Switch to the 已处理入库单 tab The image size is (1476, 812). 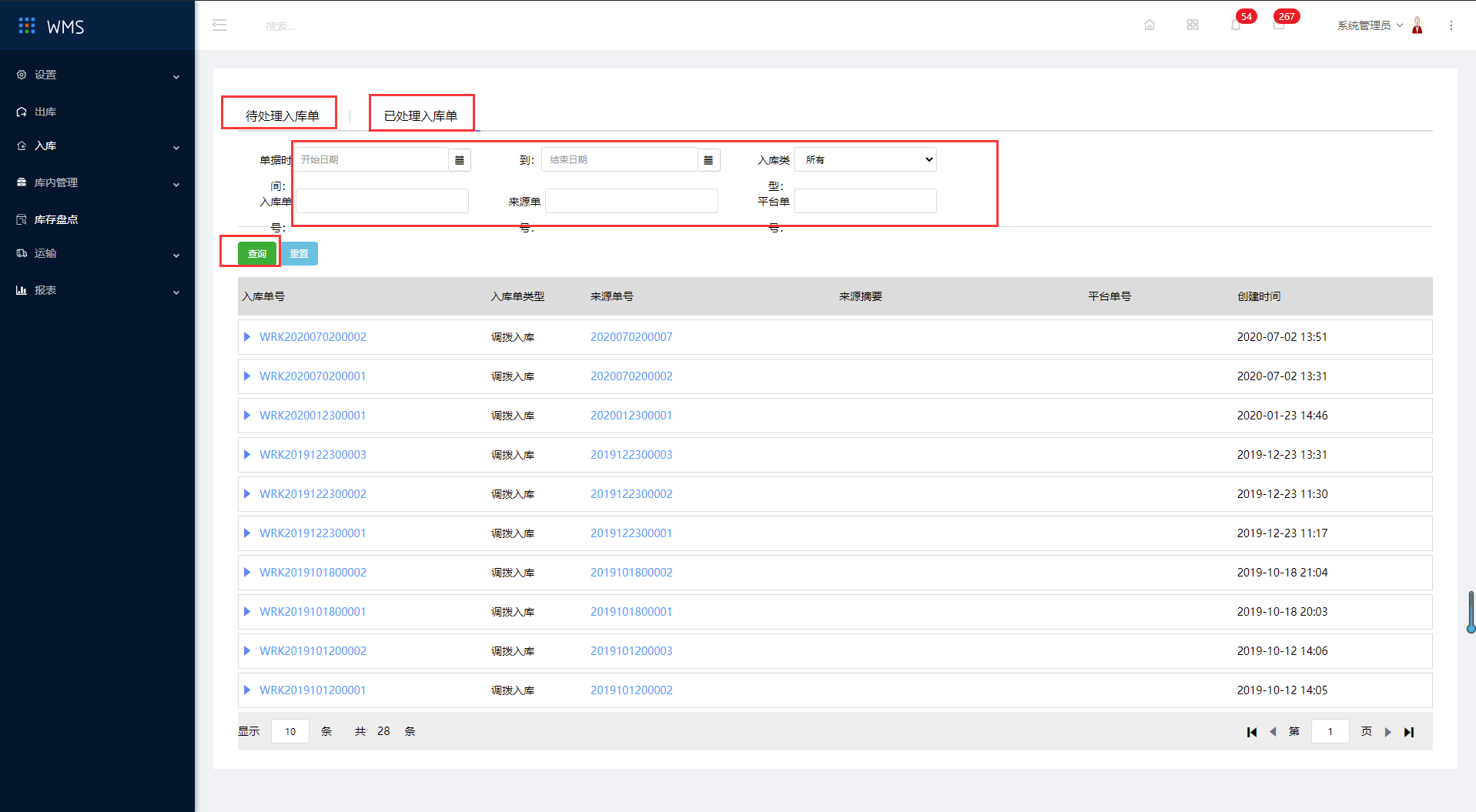click(x=420, y=115)
